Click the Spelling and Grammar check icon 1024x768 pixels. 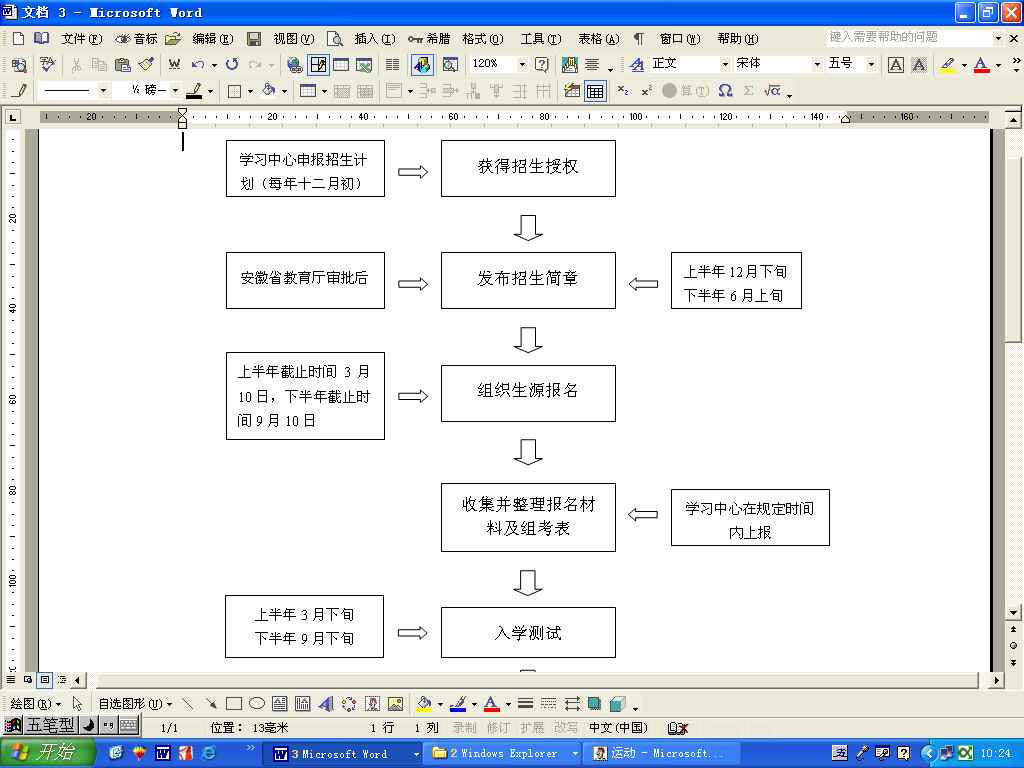(48, 64)
